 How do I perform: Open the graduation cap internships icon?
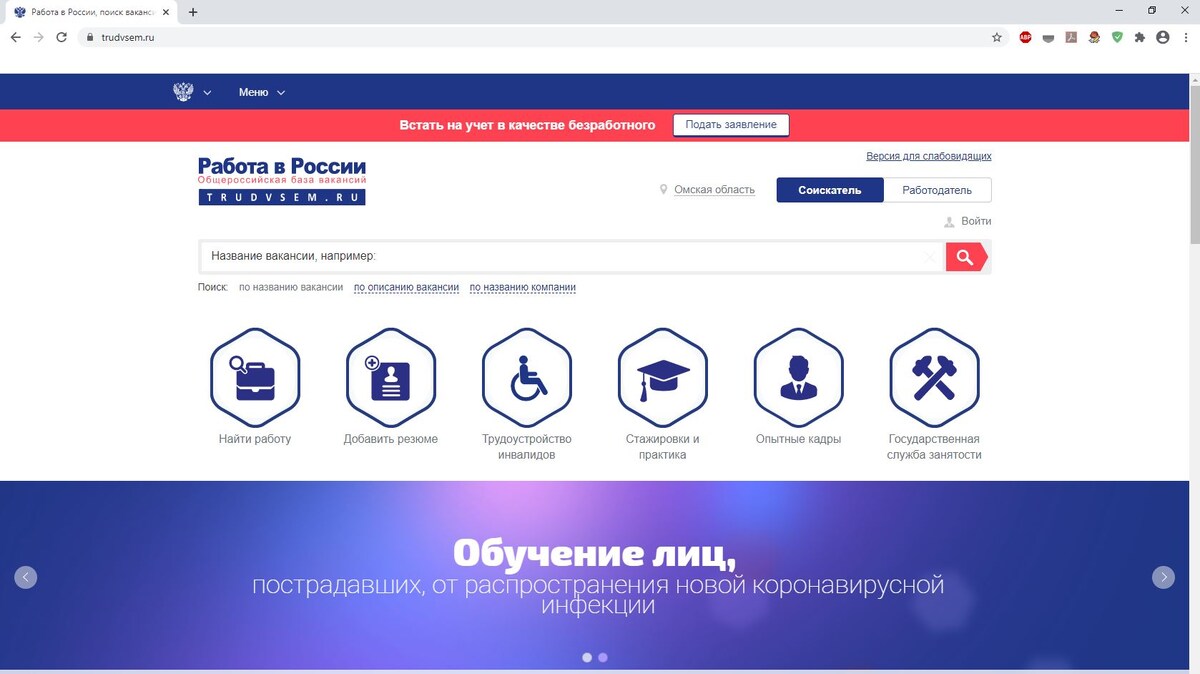pyautogui.click(x=663, y=378)
